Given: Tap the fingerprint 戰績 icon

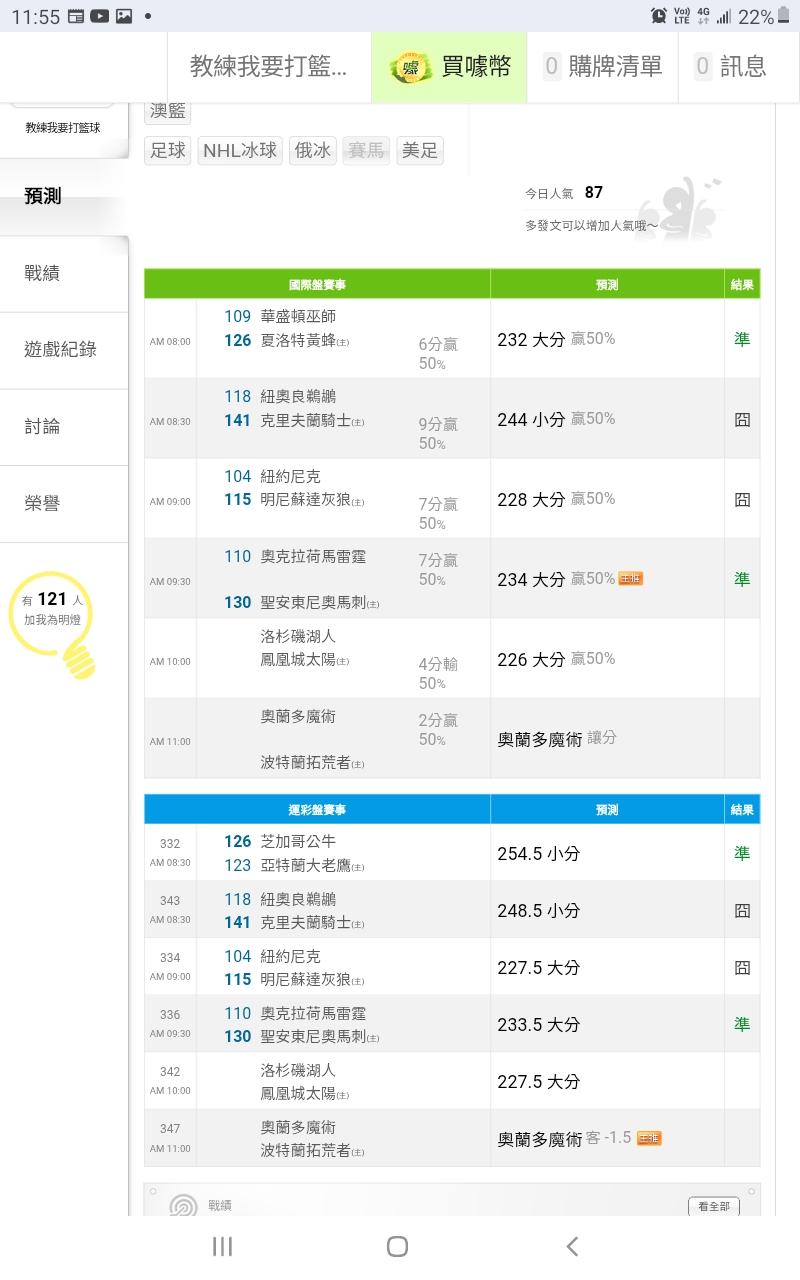Looking at the screenshot, I should pos(183,1206).
